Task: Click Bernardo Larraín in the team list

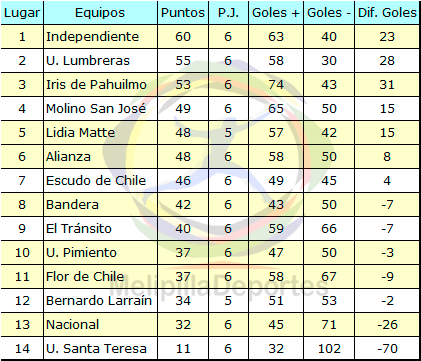Action: (x=100, y=301)
